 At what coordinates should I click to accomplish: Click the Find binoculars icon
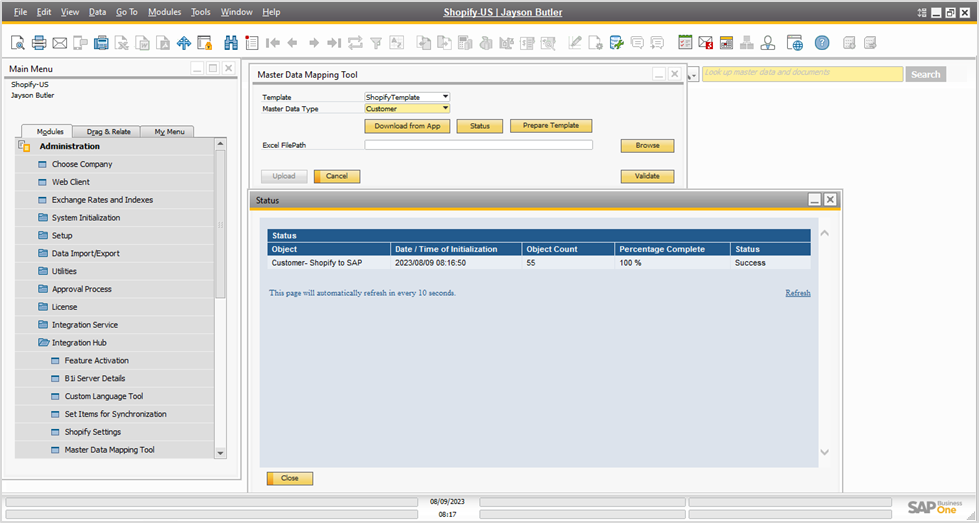coord(231,43)
